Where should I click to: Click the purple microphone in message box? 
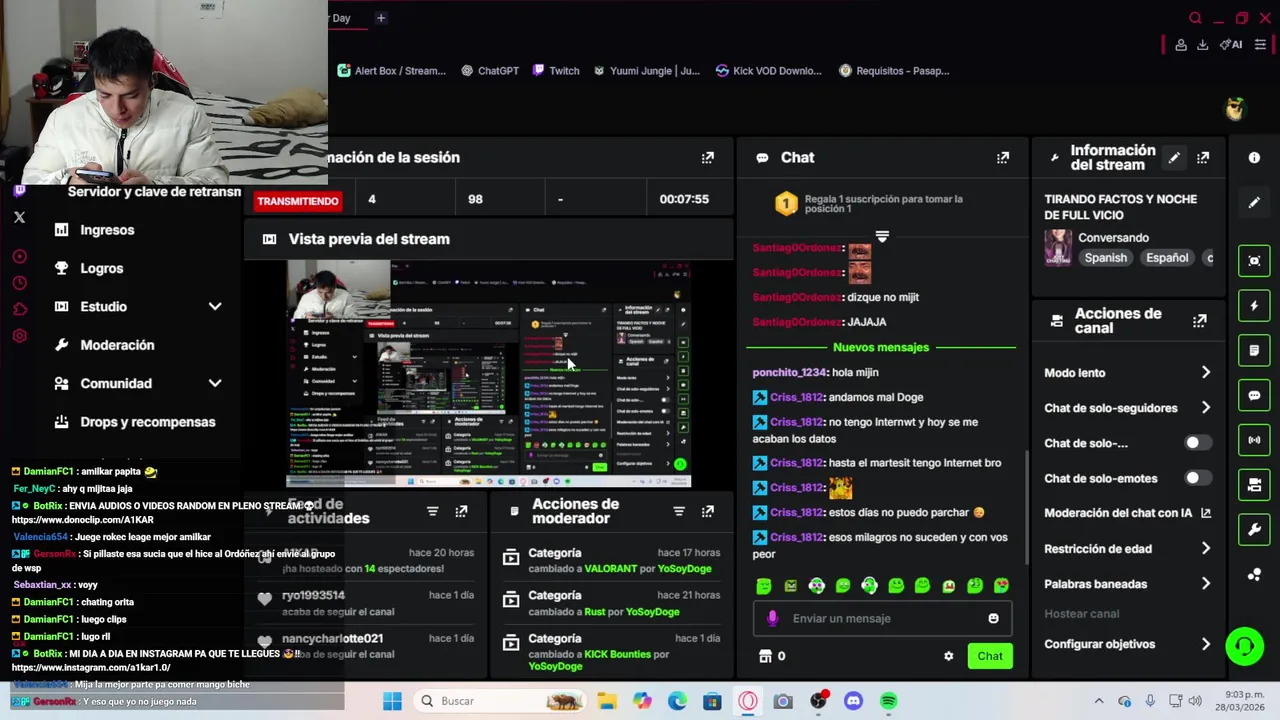point(772,618)
